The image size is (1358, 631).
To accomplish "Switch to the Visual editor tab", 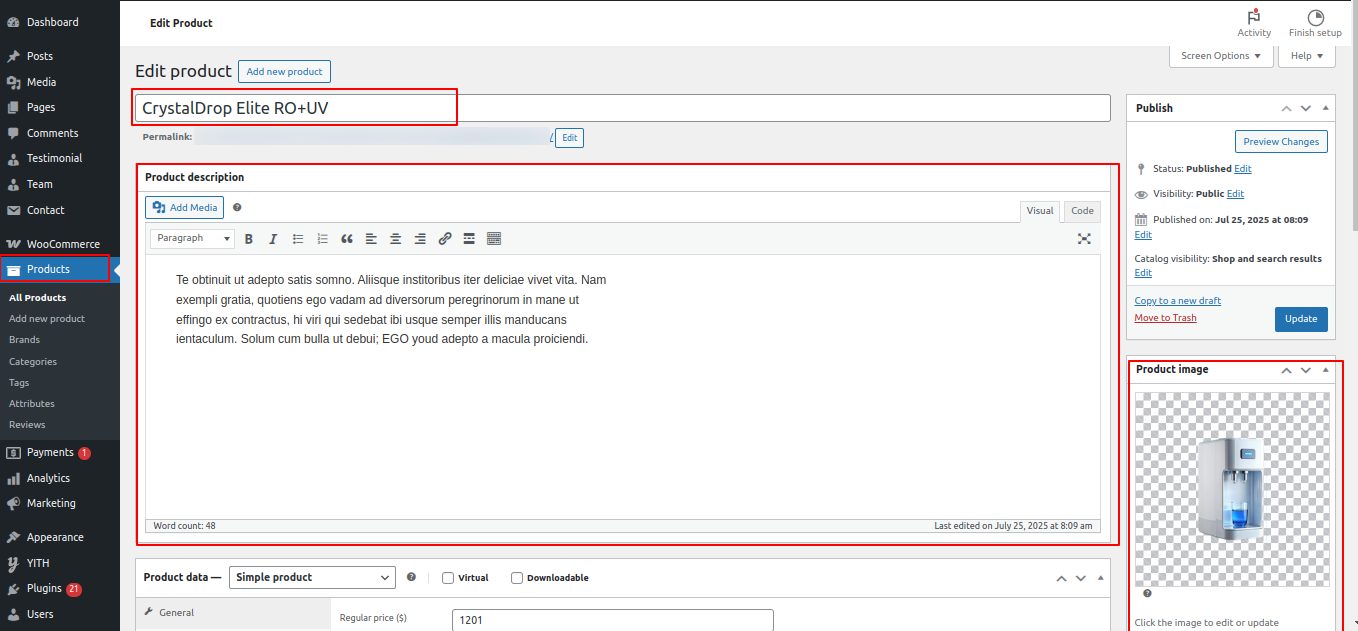I will pos(1040,211).
